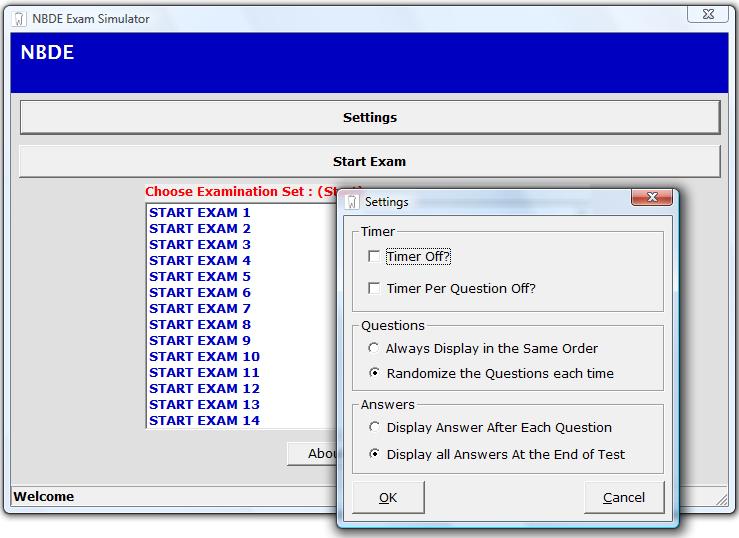Select START EXAM 7 from list
This screenshot has width=739, height=538.
tap(200, 309)
